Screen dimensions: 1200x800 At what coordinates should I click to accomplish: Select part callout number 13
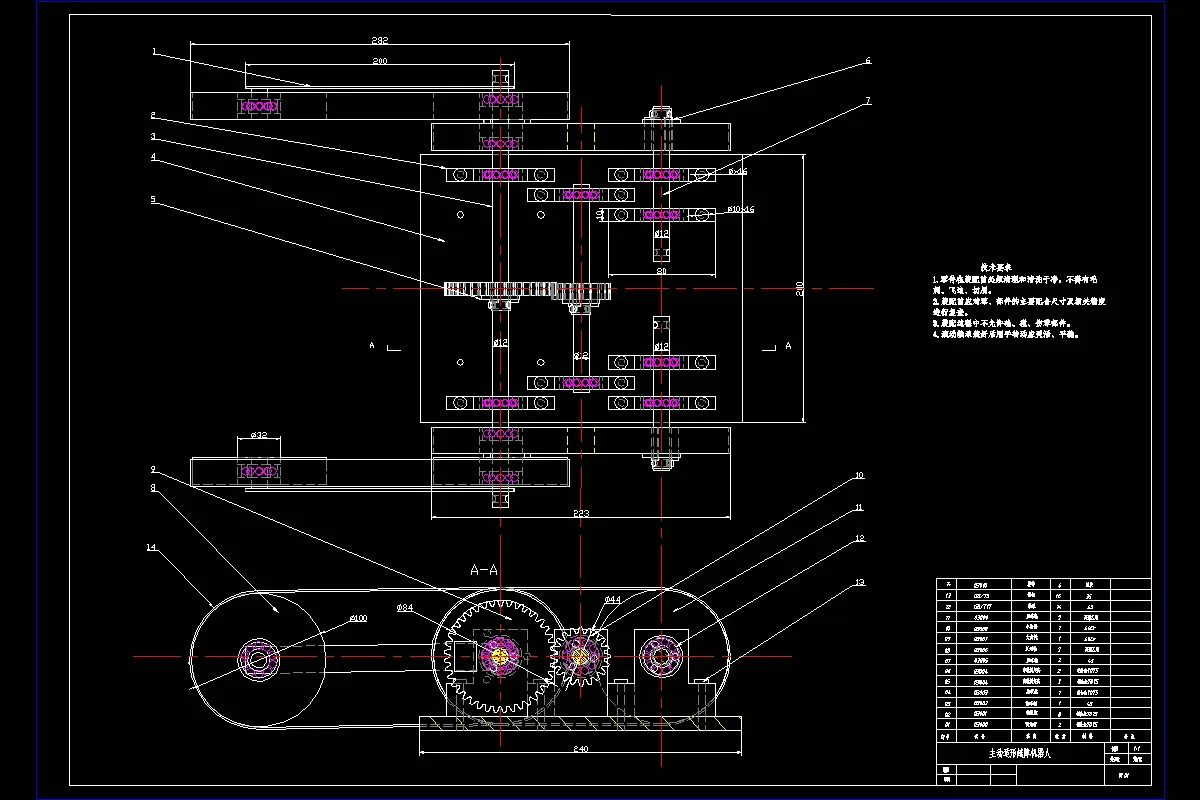859,582
